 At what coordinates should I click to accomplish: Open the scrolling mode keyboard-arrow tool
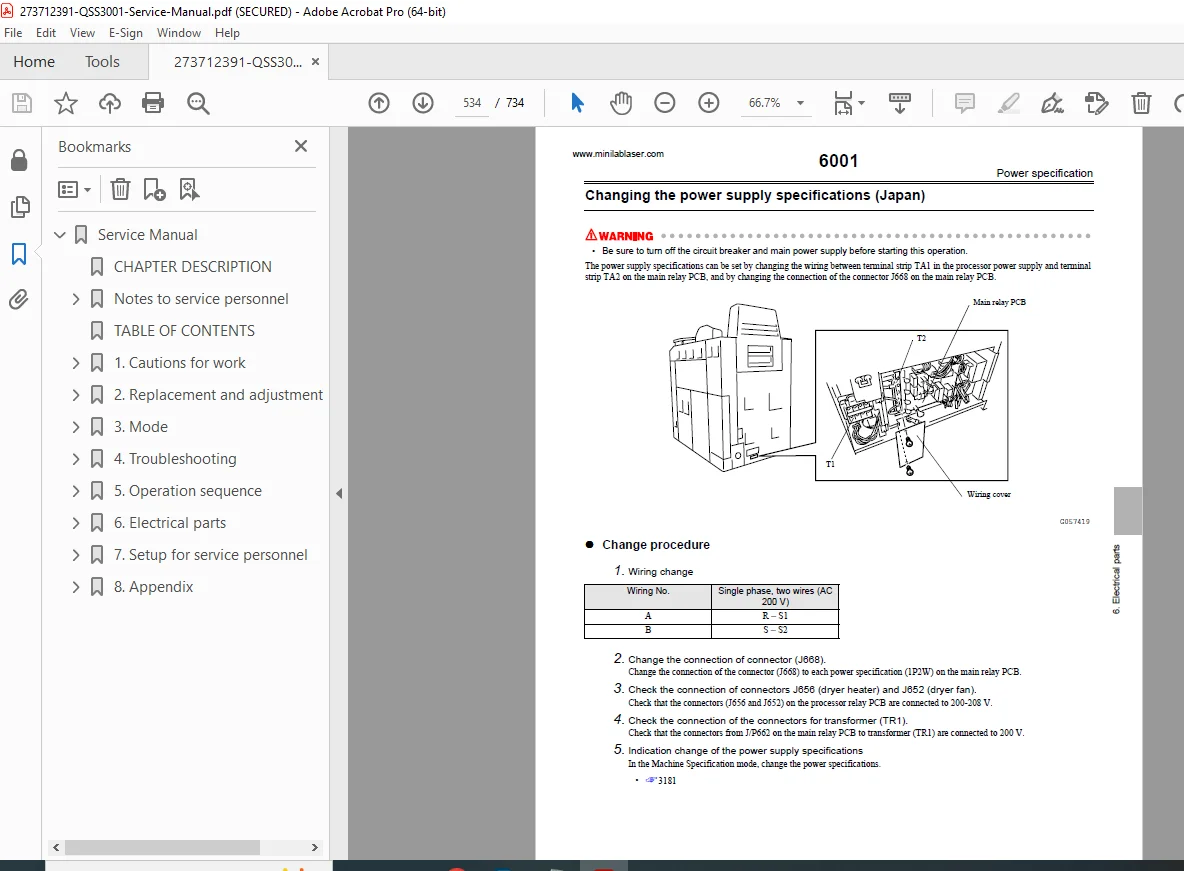[899, 103]
